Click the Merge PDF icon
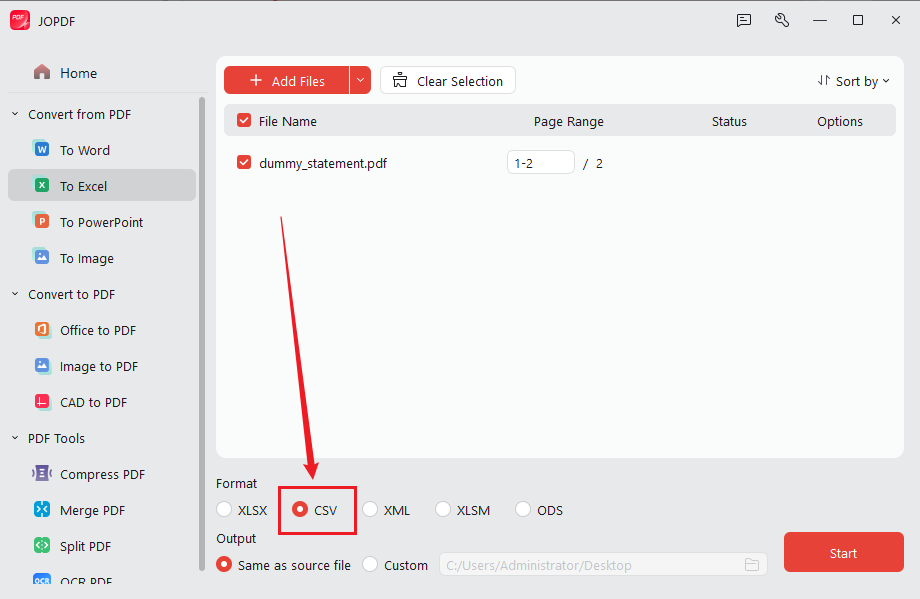 pos(42,510)
